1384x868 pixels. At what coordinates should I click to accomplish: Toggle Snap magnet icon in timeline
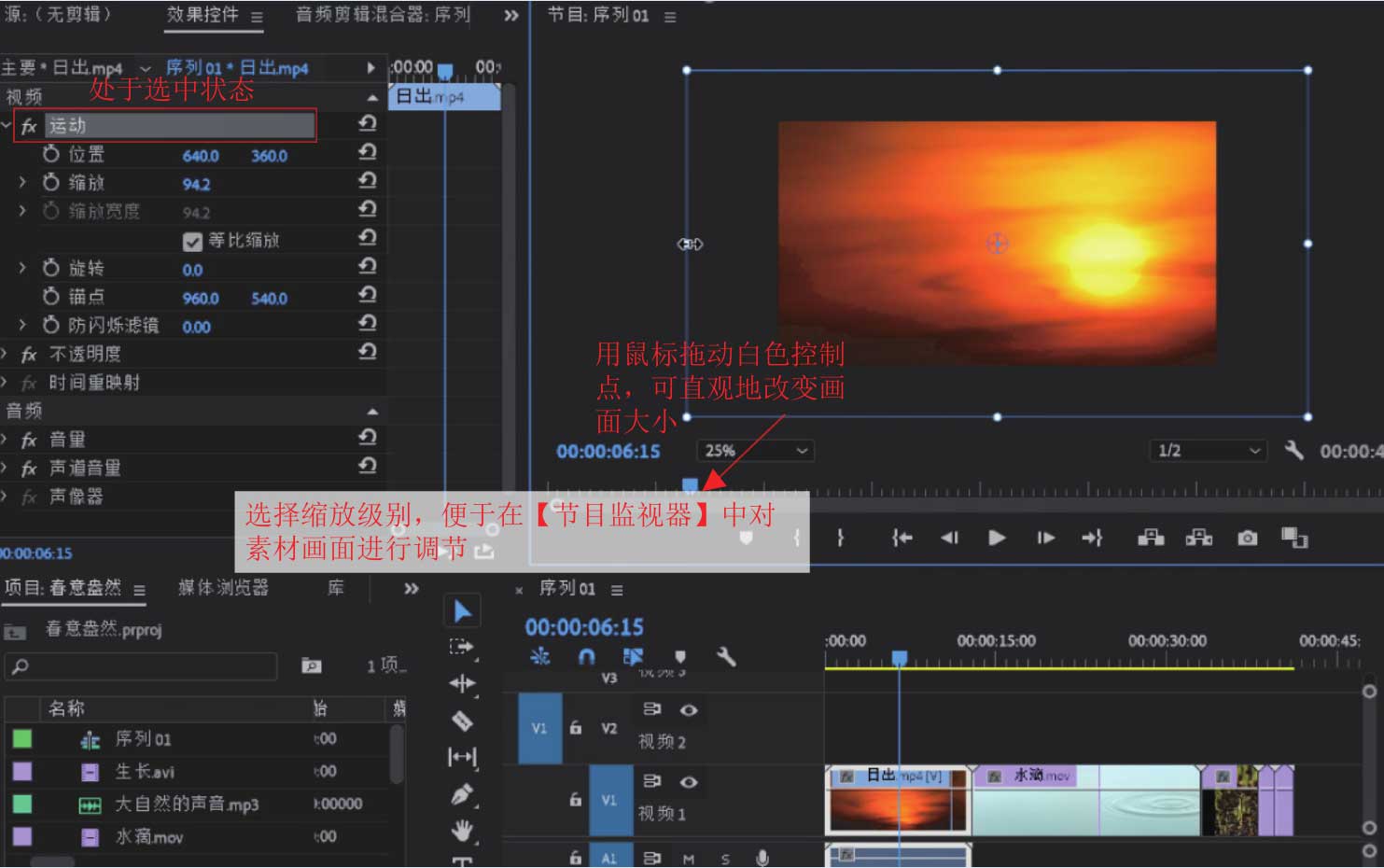(x=586, y=657)
